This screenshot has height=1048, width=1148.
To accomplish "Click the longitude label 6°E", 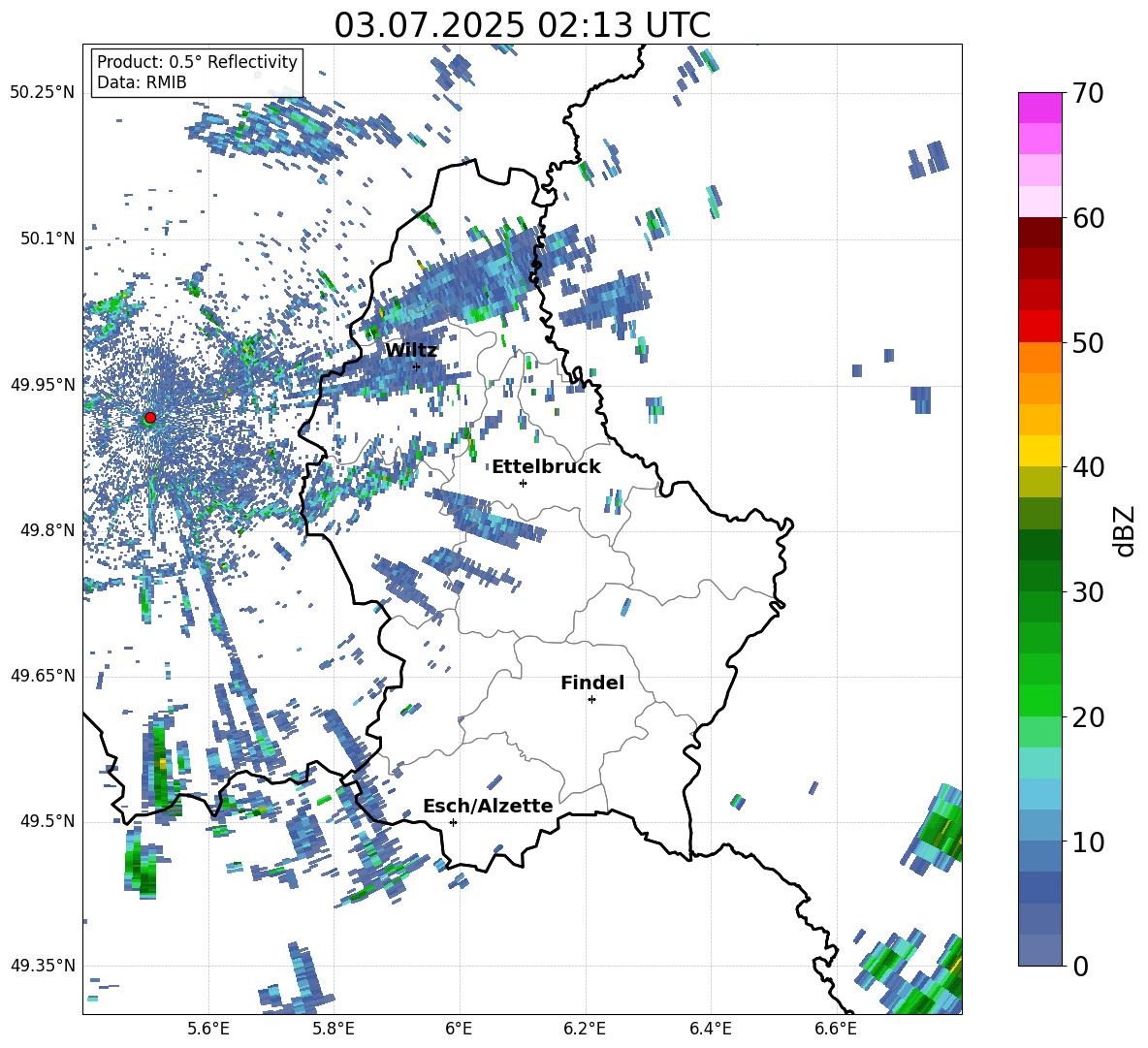I will [459, 1029].
